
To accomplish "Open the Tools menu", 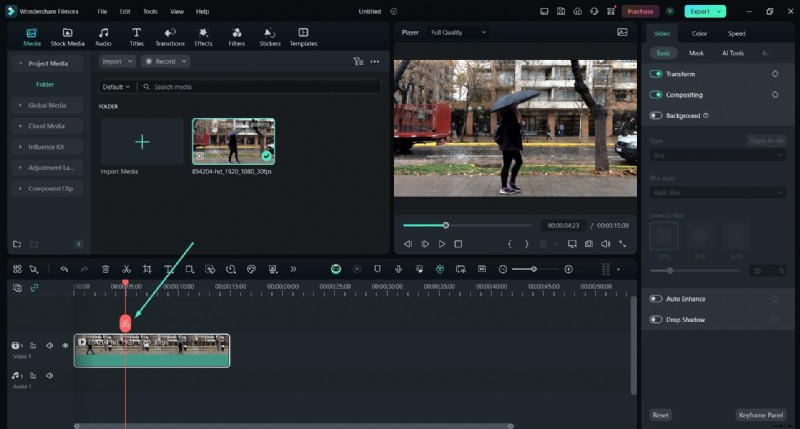I will 150,11.
